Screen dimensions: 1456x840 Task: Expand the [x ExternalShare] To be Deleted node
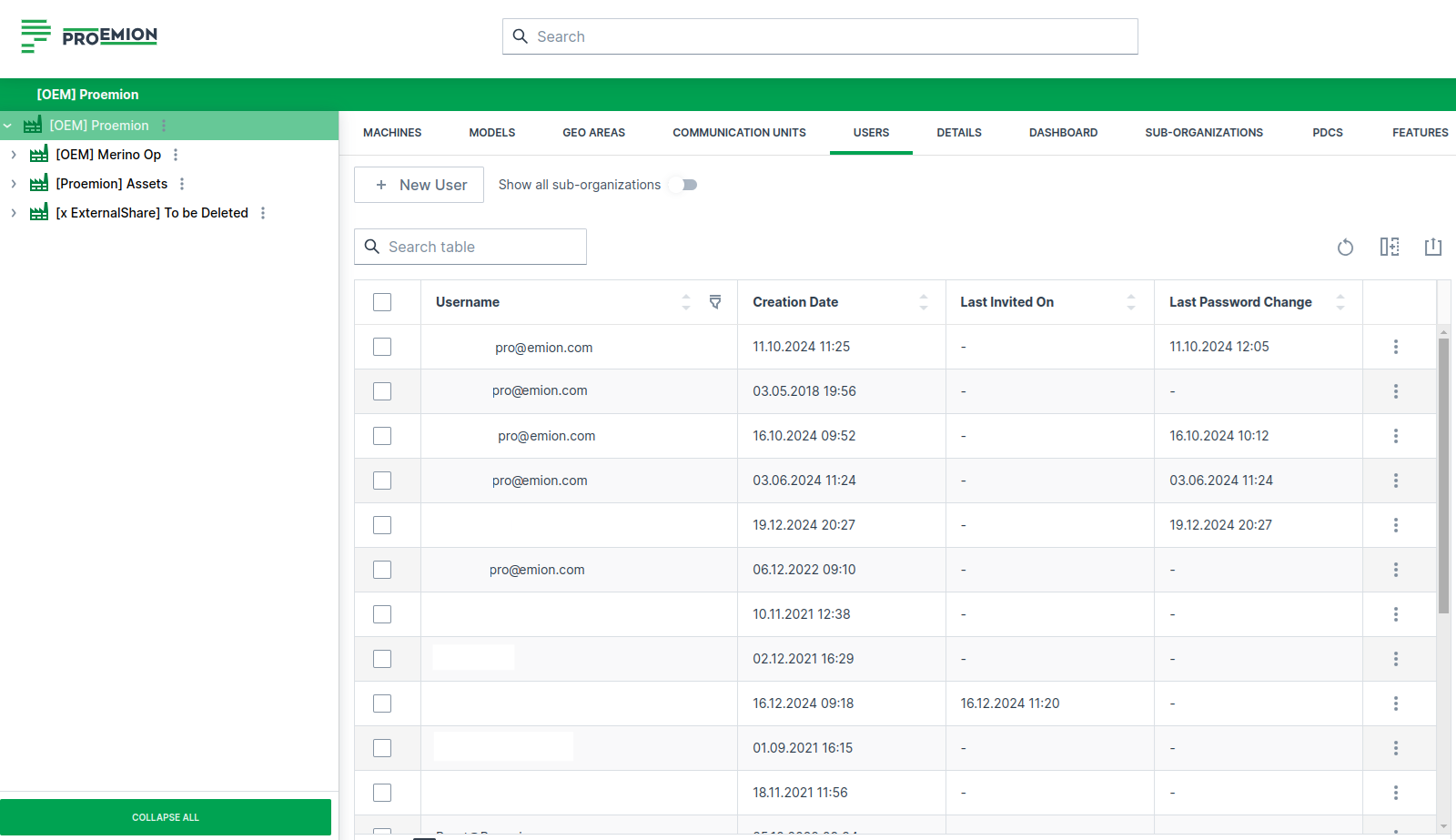(x=13, y=212)
